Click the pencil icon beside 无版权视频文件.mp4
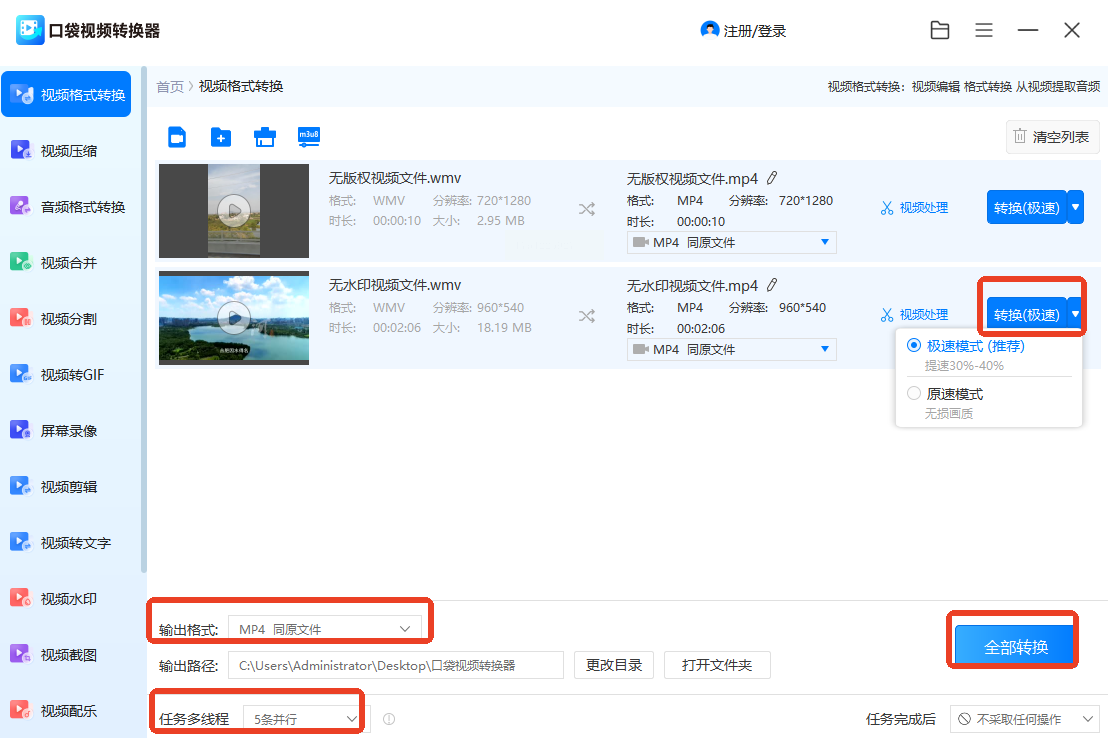Viewport: 1108px width, 738px height. 772,179
